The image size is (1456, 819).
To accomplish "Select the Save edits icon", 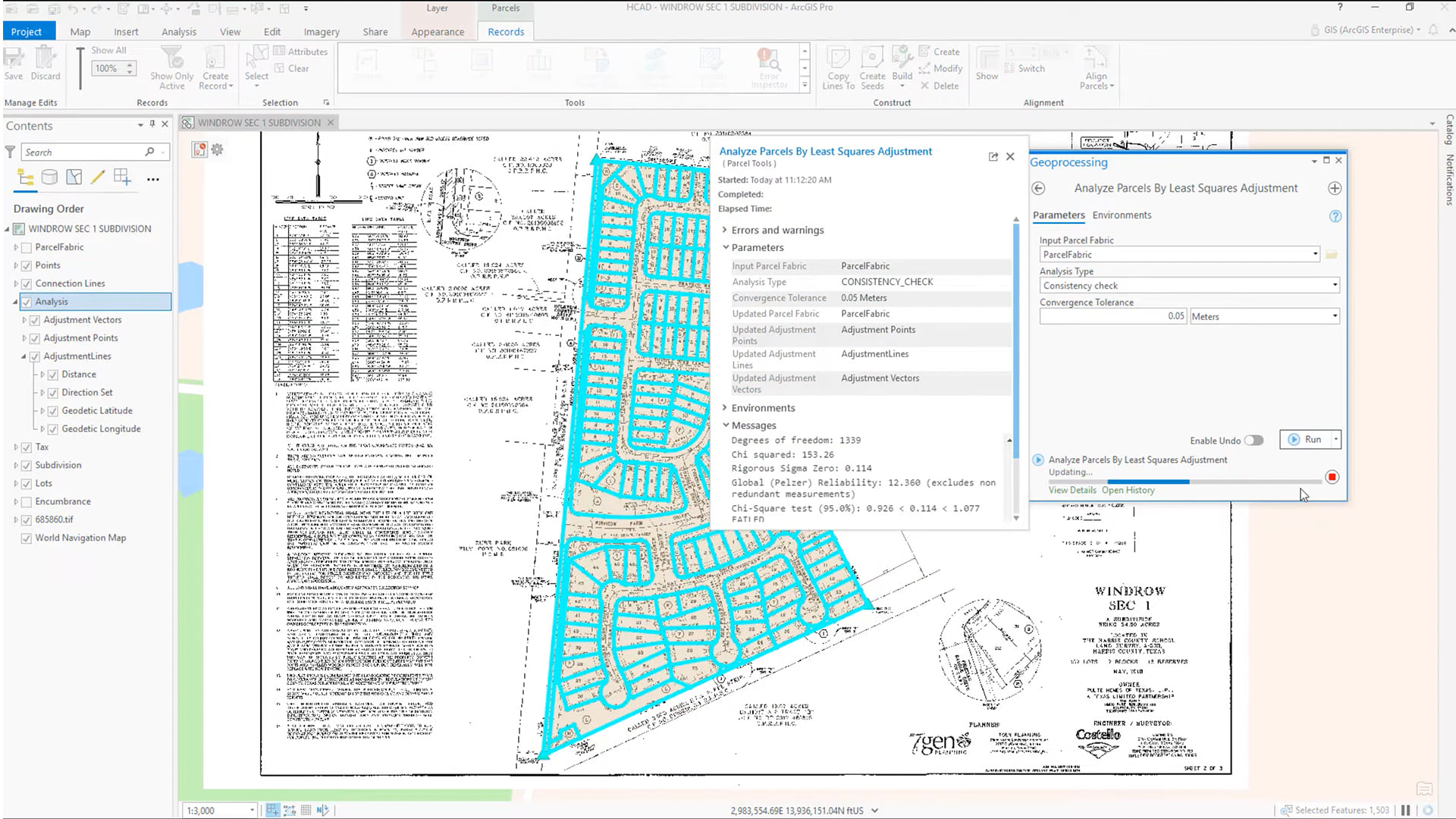I will [x=13, y=61].
